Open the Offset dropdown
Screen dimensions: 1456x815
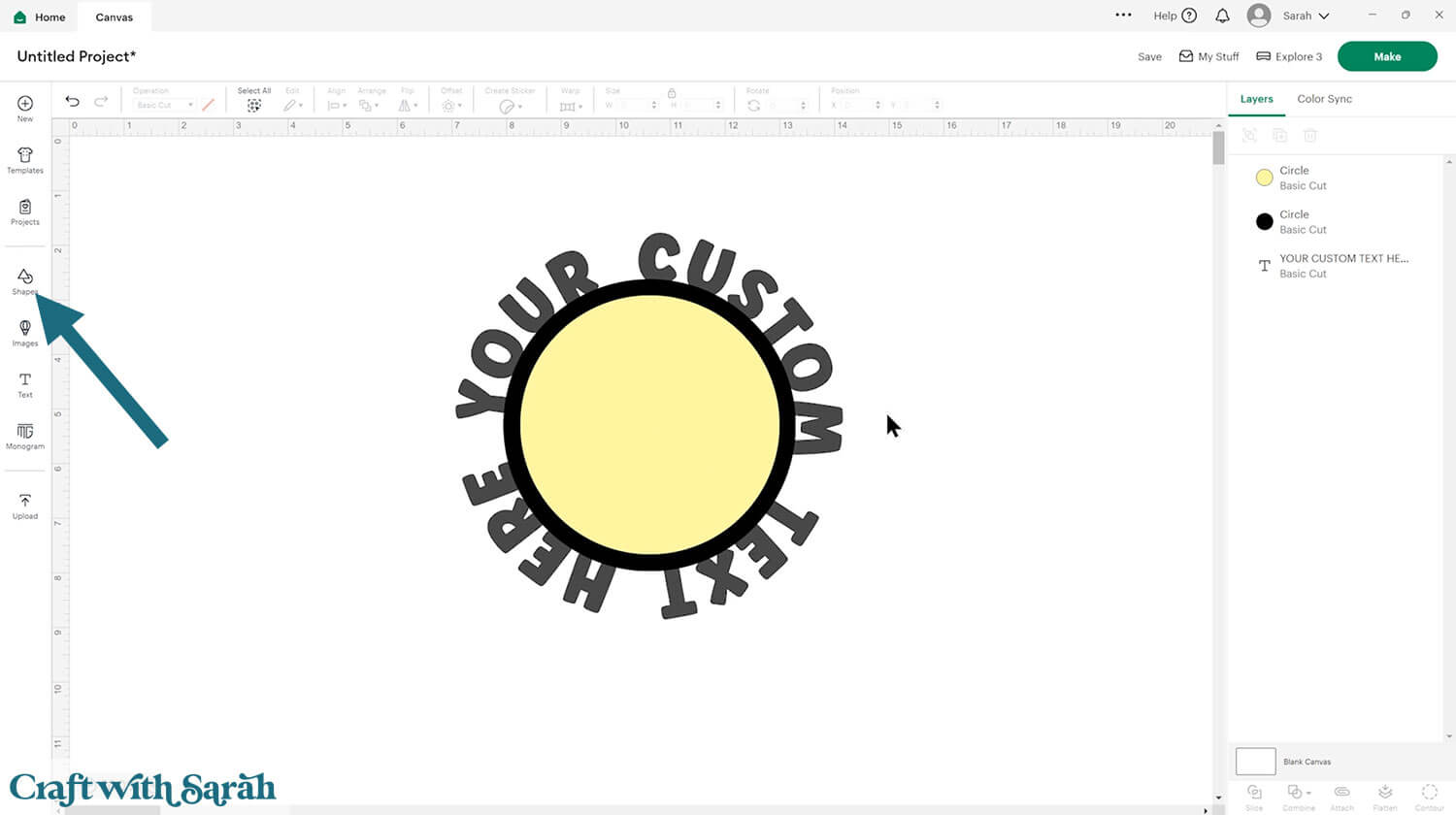click(x=451, y=105)
